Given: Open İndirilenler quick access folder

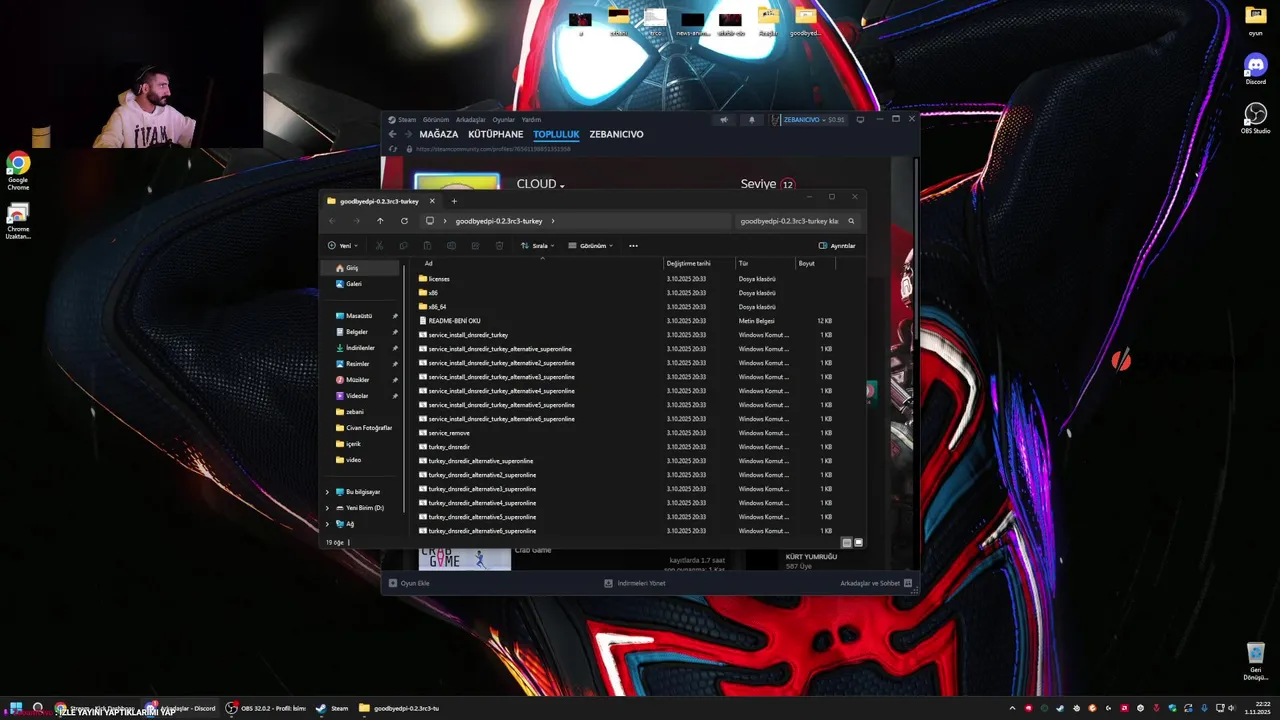Looking at the screenshot, I should click(x=361, y=348).
